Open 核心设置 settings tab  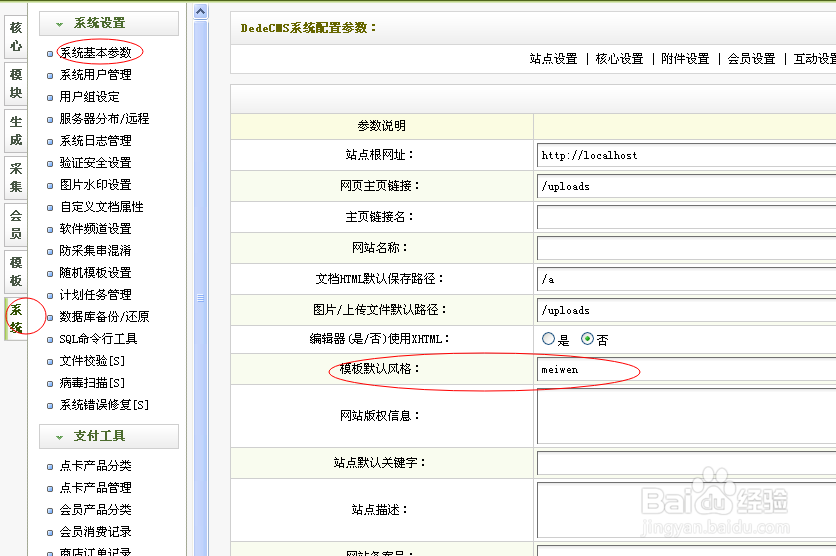pyautogui.click(x=620, y=59)
